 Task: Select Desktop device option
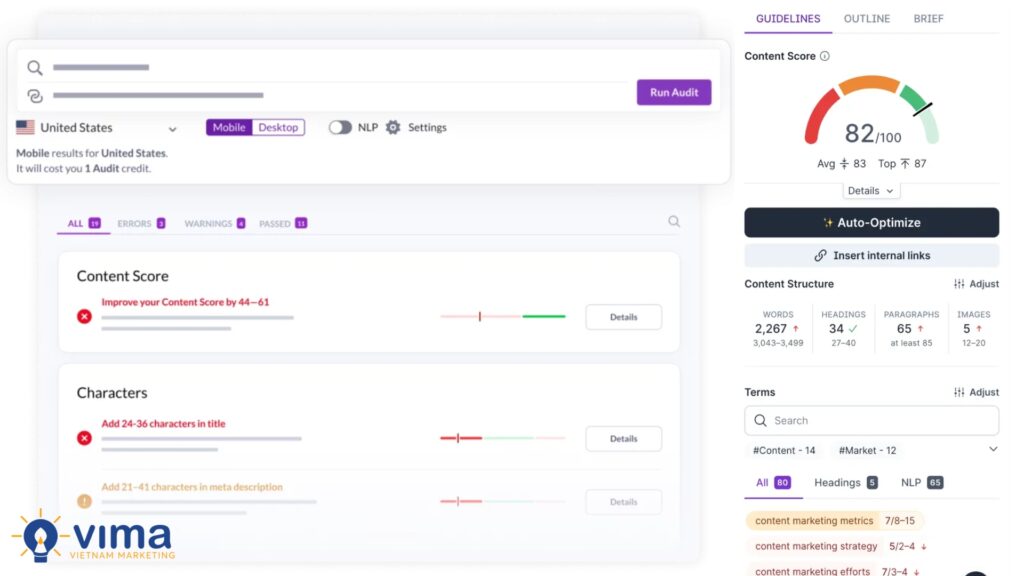(278, 127)
